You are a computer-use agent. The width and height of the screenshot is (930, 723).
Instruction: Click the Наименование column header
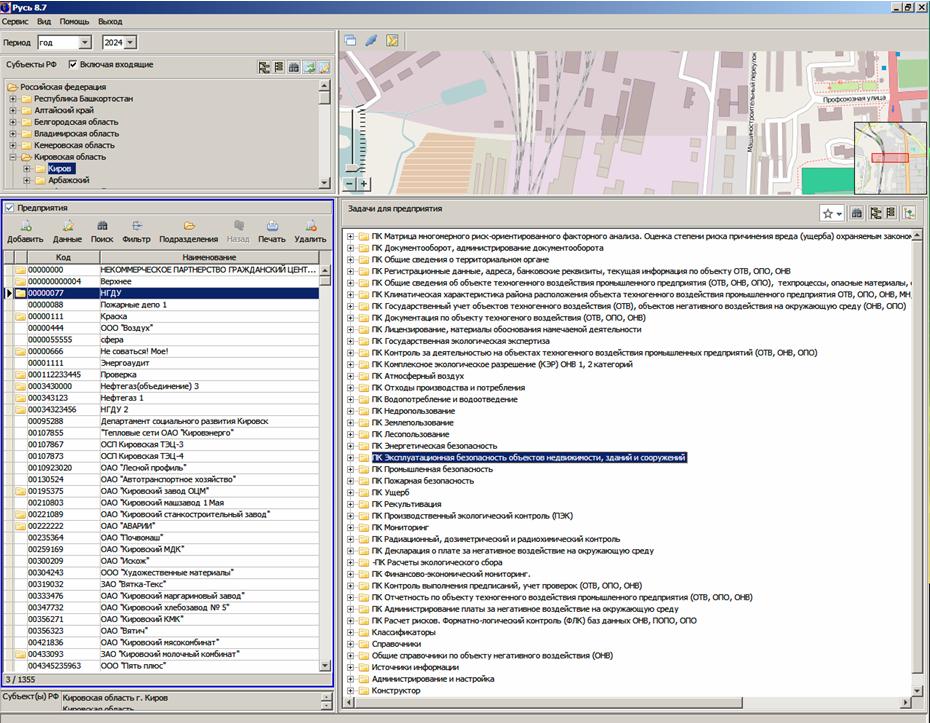click(207, 257)
